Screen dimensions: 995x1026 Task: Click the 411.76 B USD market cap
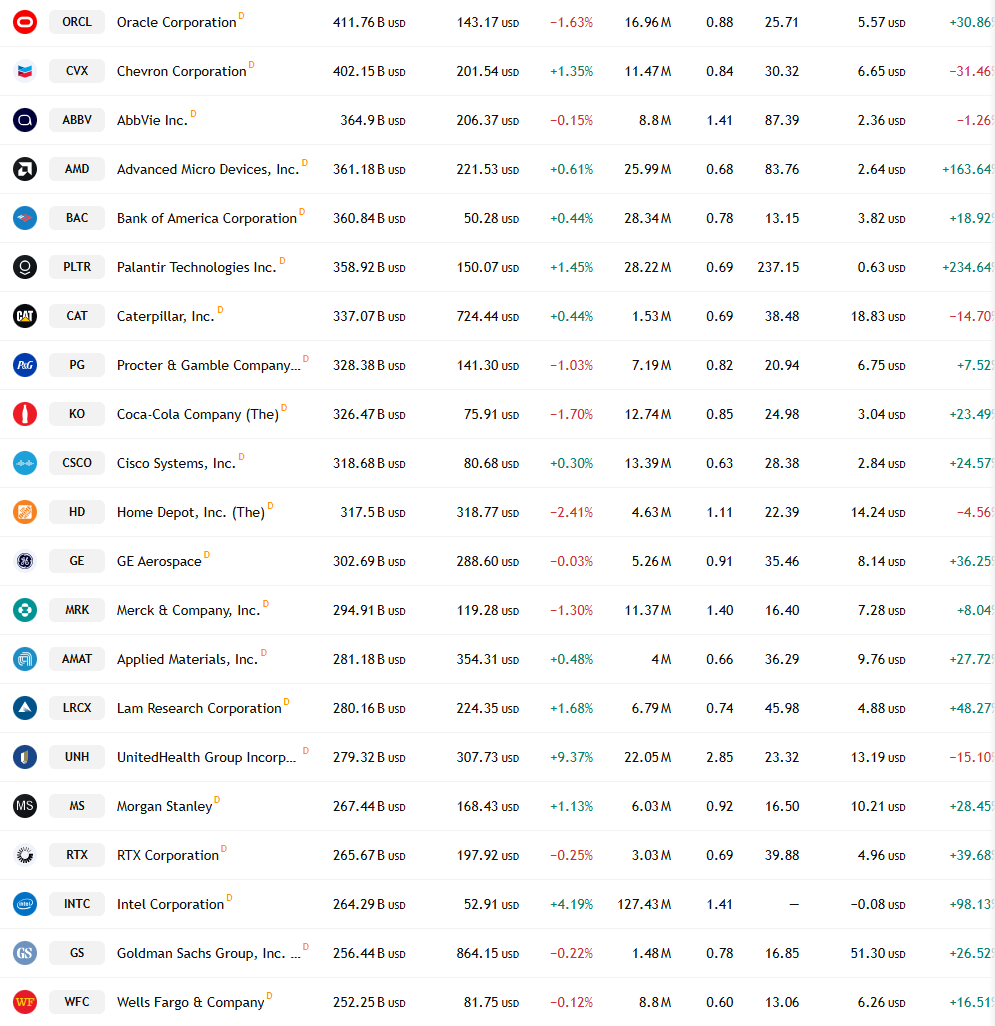pyautogui.click(x=369, y=22)
